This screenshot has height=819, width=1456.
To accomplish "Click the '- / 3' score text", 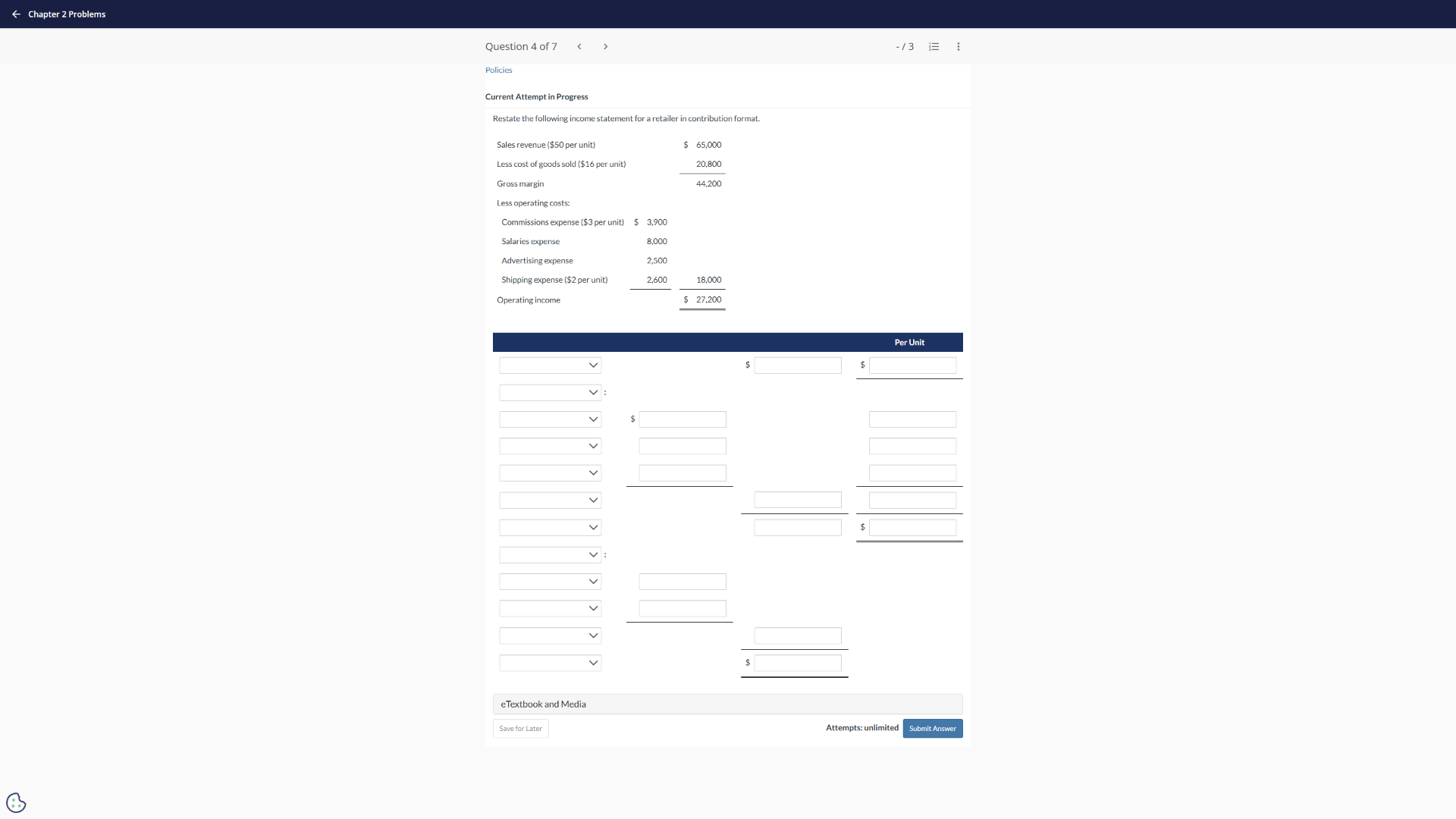I will tap(905, 47).
